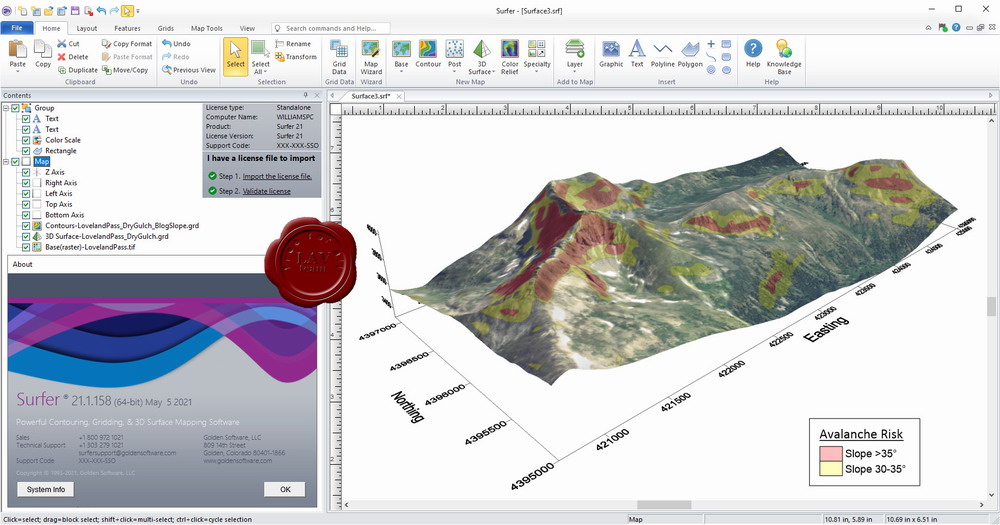Open the Base map dropdown

click(401, 71)
